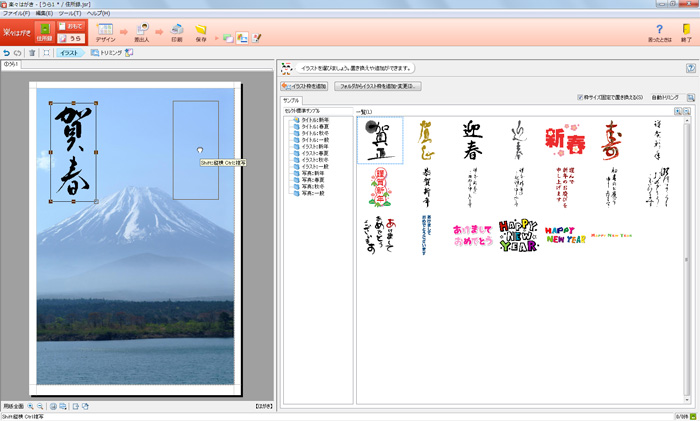The width and height of the screenshot is (700, 421).
Task: Click the trash delete icon
Action: pyautogui.click(x=32, y=52)
